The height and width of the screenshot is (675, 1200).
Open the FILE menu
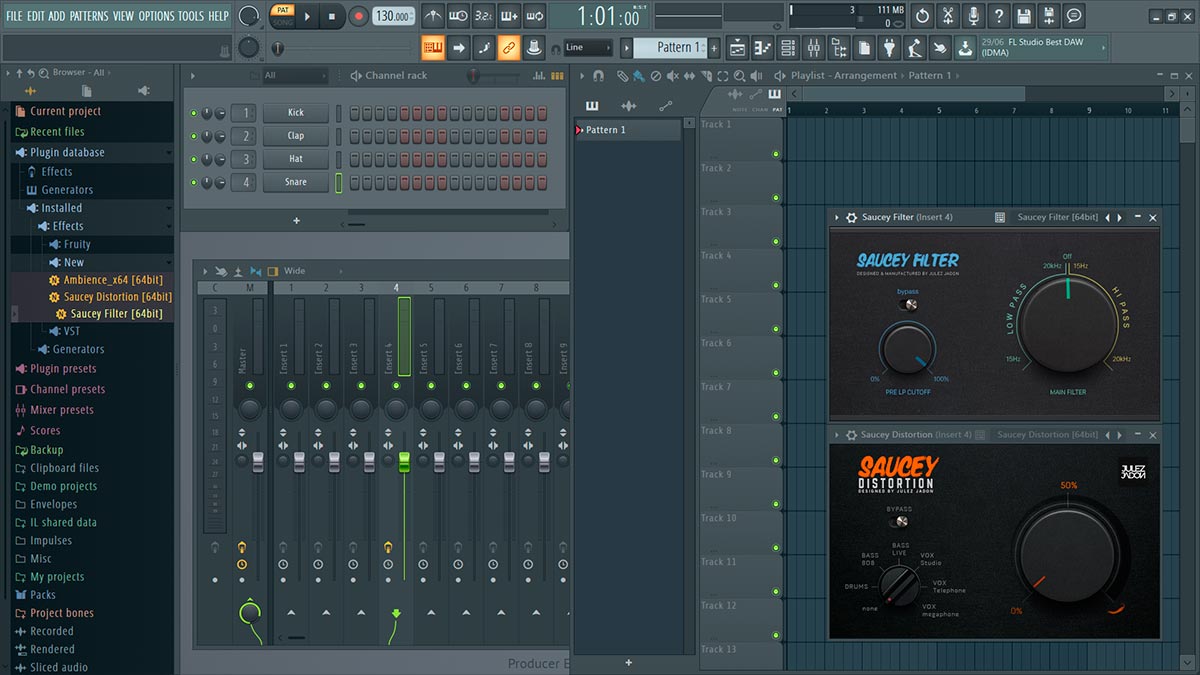coord(13,16)
